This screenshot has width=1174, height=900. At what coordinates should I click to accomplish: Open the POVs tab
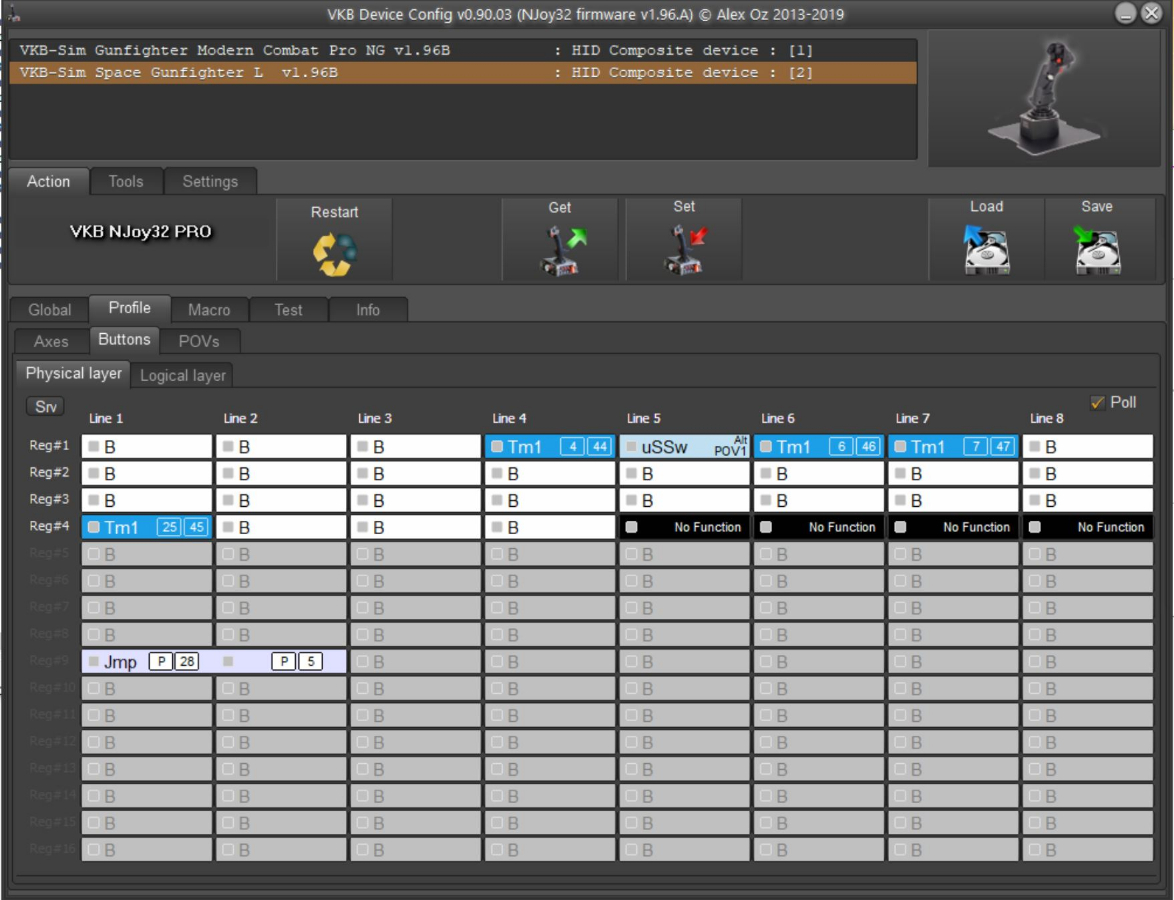coord(198,341)
